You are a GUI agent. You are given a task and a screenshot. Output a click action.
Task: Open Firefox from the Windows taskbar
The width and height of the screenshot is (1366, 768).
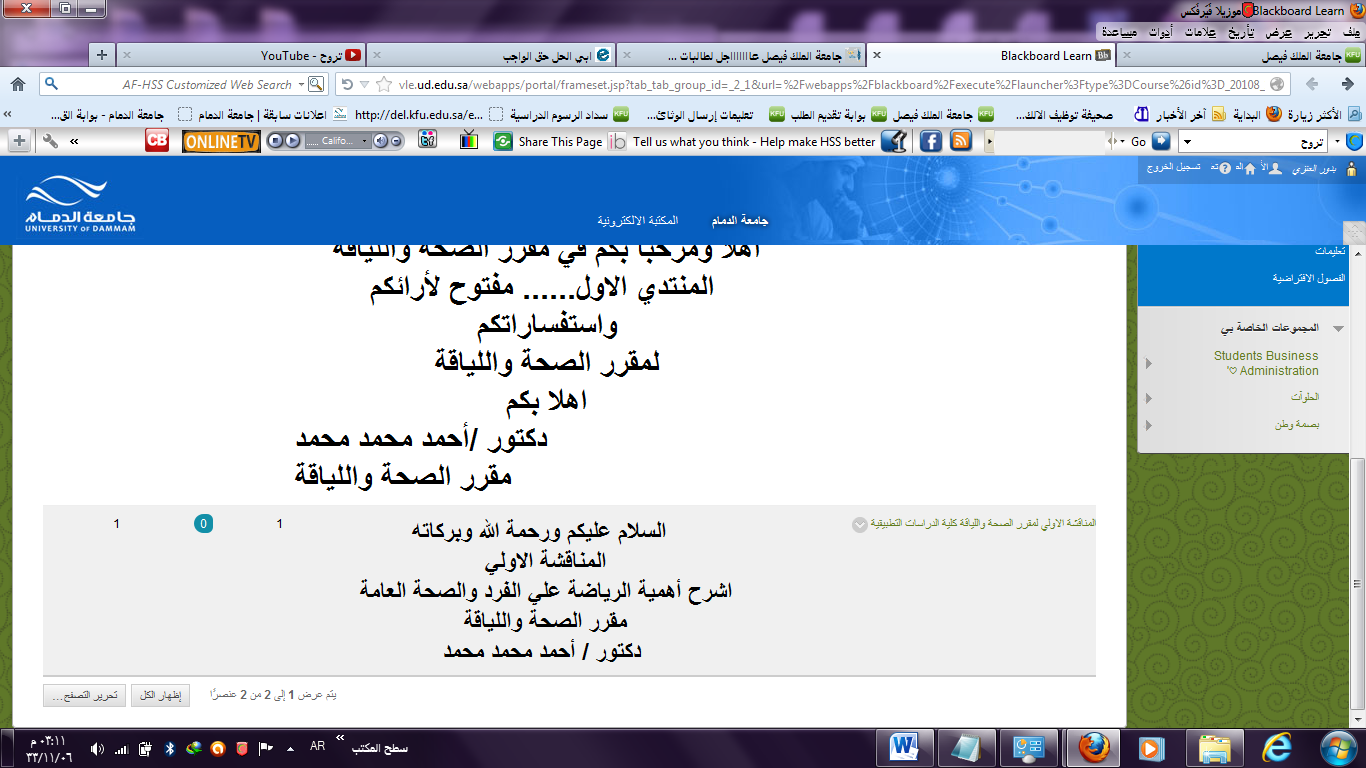pos(1093,747)
